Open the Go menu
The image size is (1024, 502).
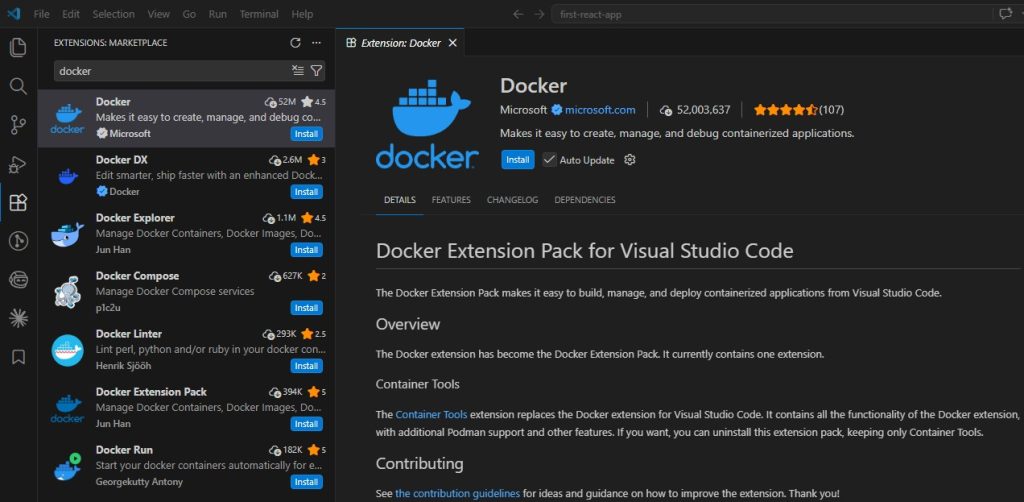pyautogui.click(x=189, y=14)
